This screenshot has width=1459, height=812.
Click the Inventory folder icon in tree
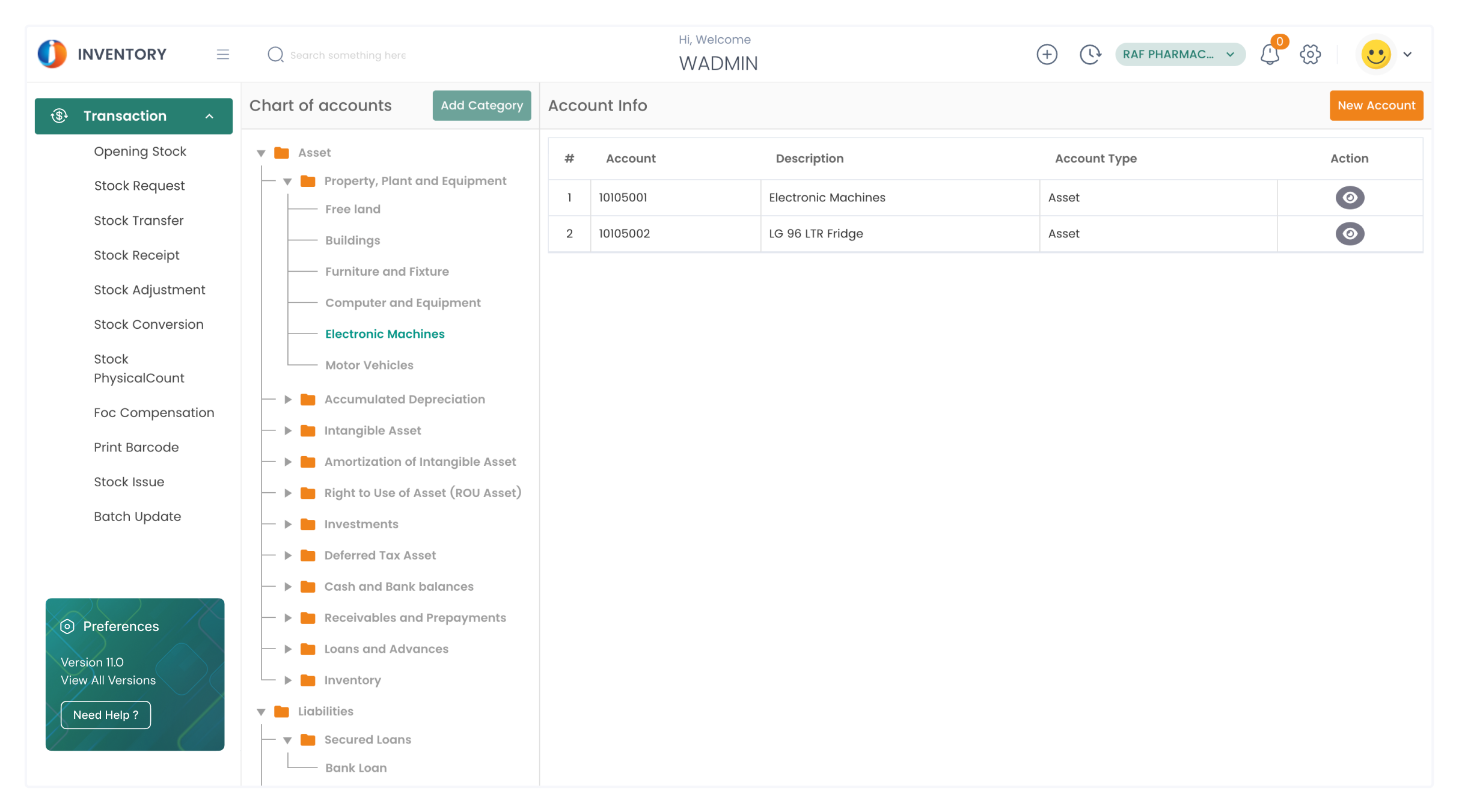tap(308, 680)
